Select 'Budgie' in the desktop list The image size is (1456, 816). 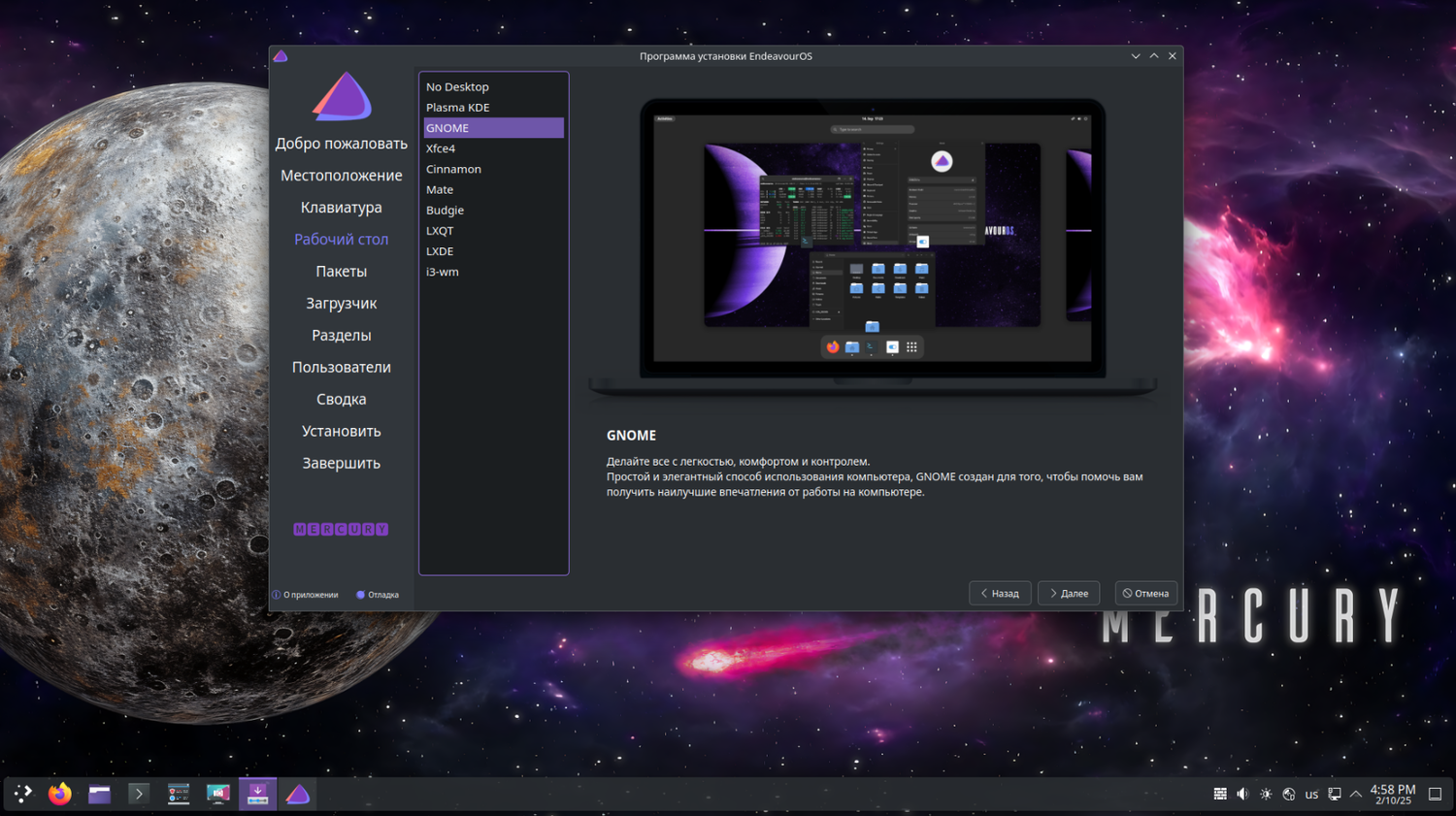tap(494, 210)
